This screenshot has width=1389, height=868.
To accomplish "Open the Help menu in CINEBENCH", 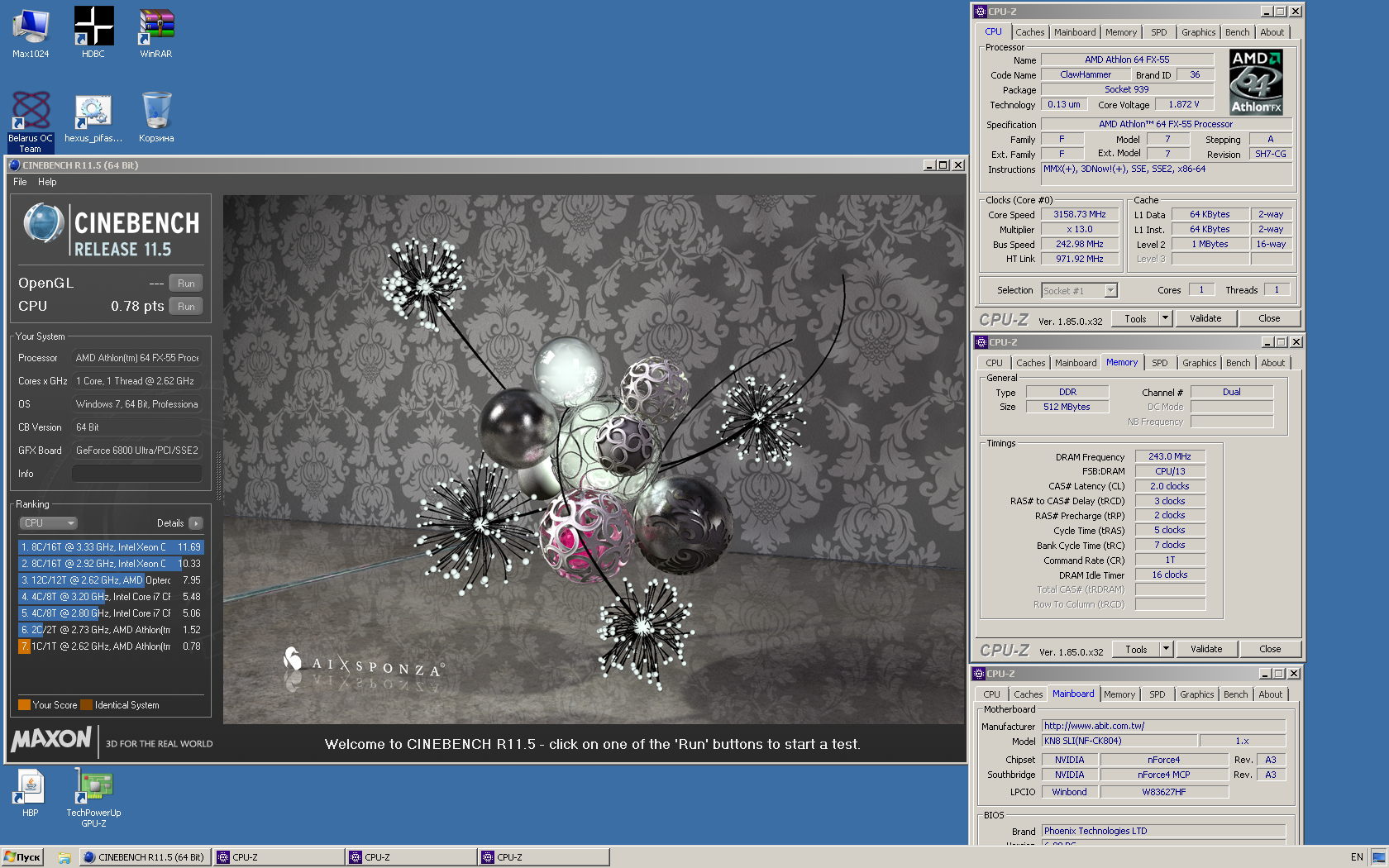I will [x=47, y=182].
